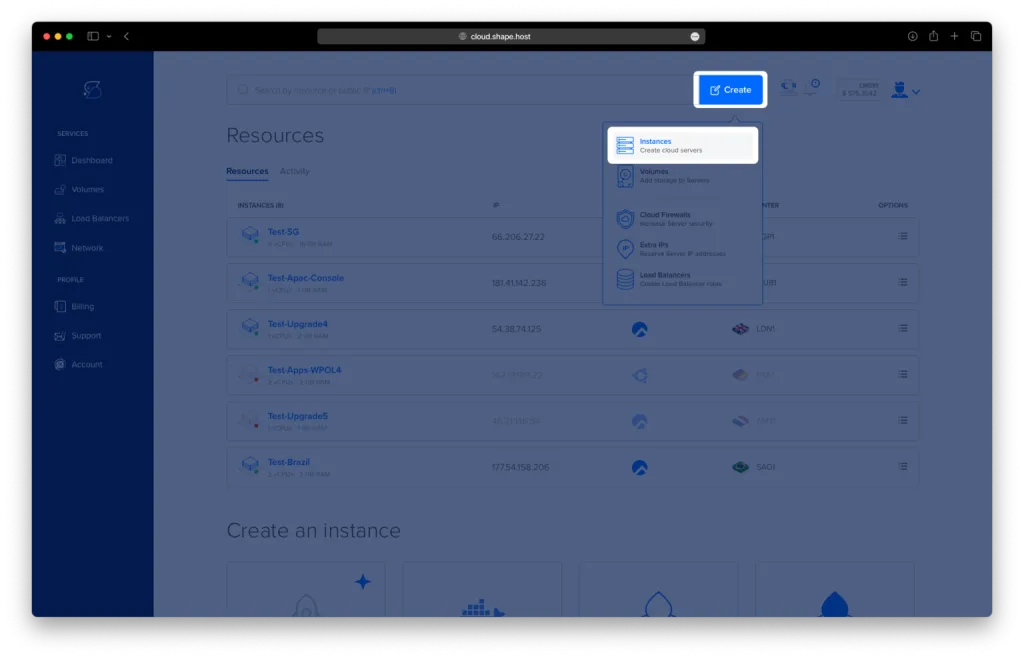
Task: Open Dashboard from the sidebar
Action: [x=91, y=160]
